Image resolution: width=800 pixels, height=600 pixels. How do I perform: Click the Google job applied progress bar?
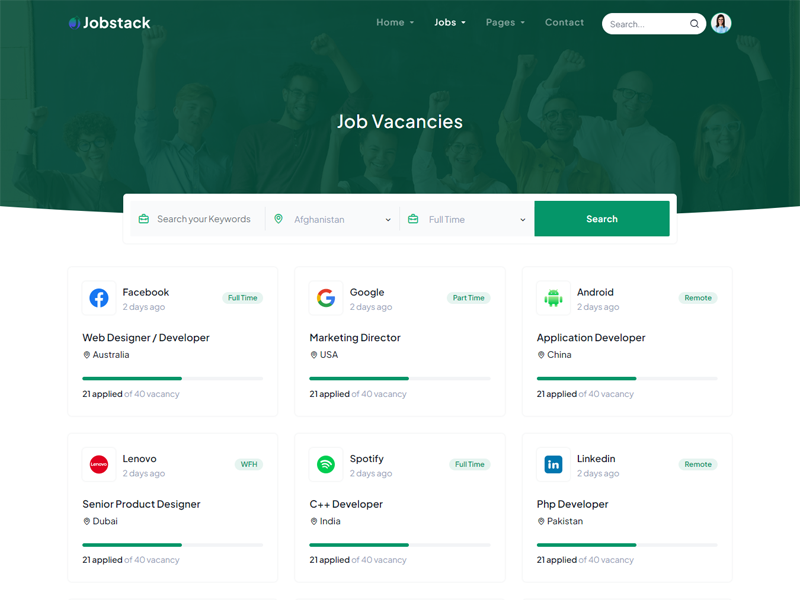[x=399, y=379]
